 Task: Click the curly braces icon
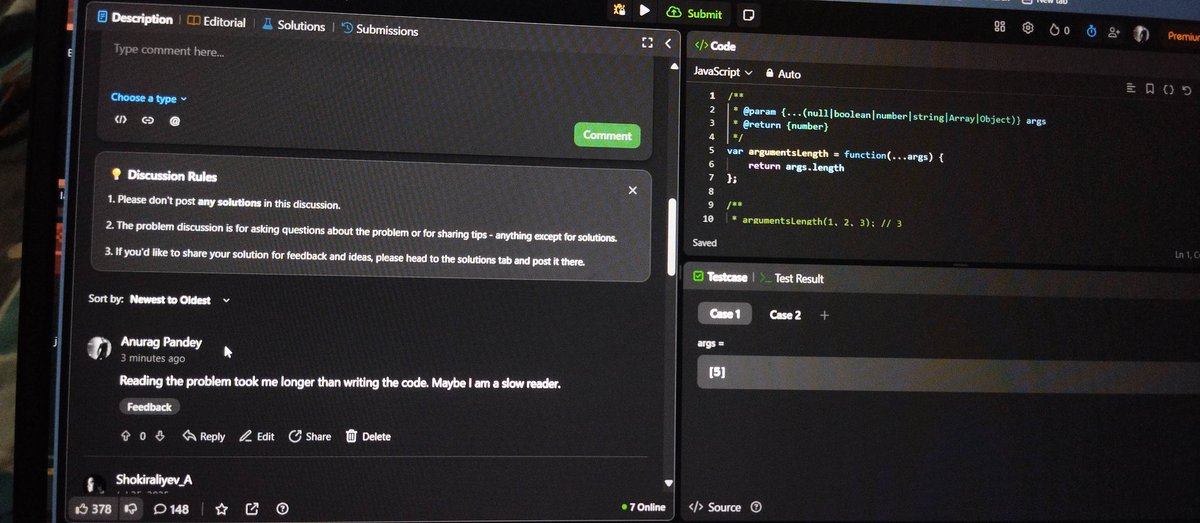(x=1167, y=89)
